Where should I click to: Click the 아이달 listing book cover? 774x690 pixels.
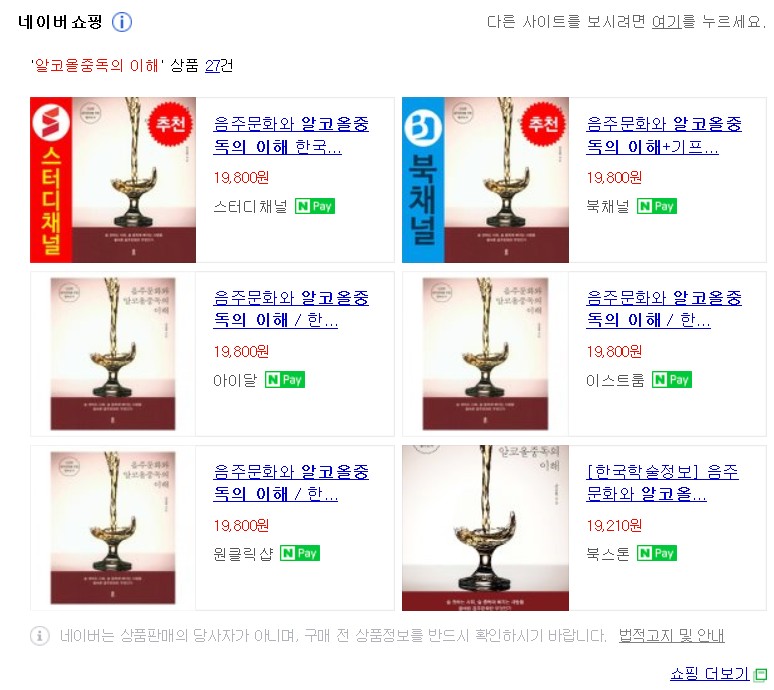point(113,353)
